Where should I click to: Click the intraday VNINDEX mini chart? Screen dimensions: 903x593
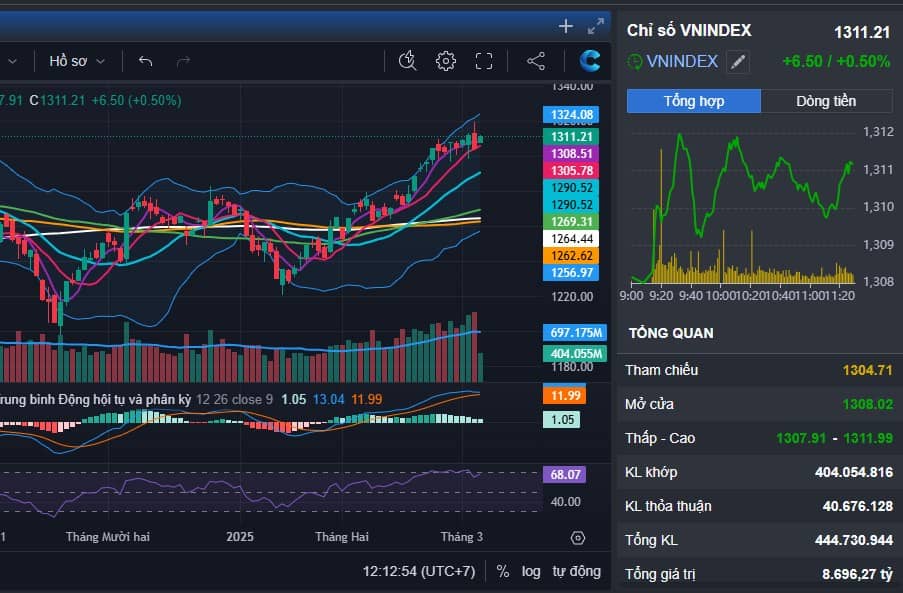[742, 208]
